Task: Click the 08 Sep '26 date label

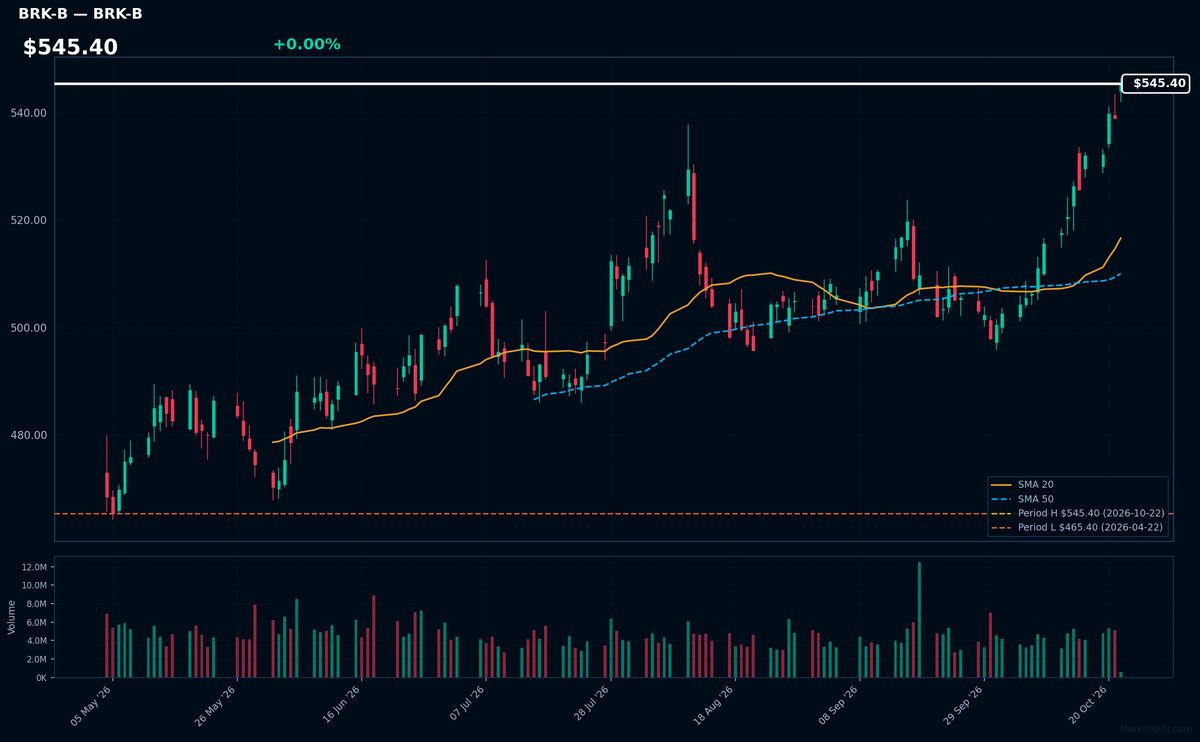Action: (x=840, y=705)
